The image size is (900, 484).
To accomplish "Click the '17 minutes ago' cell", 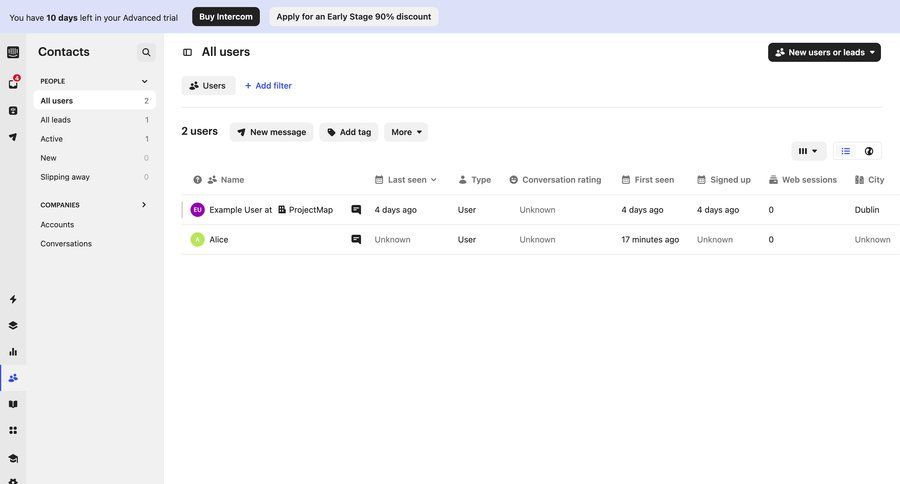I will click(650, 239).
